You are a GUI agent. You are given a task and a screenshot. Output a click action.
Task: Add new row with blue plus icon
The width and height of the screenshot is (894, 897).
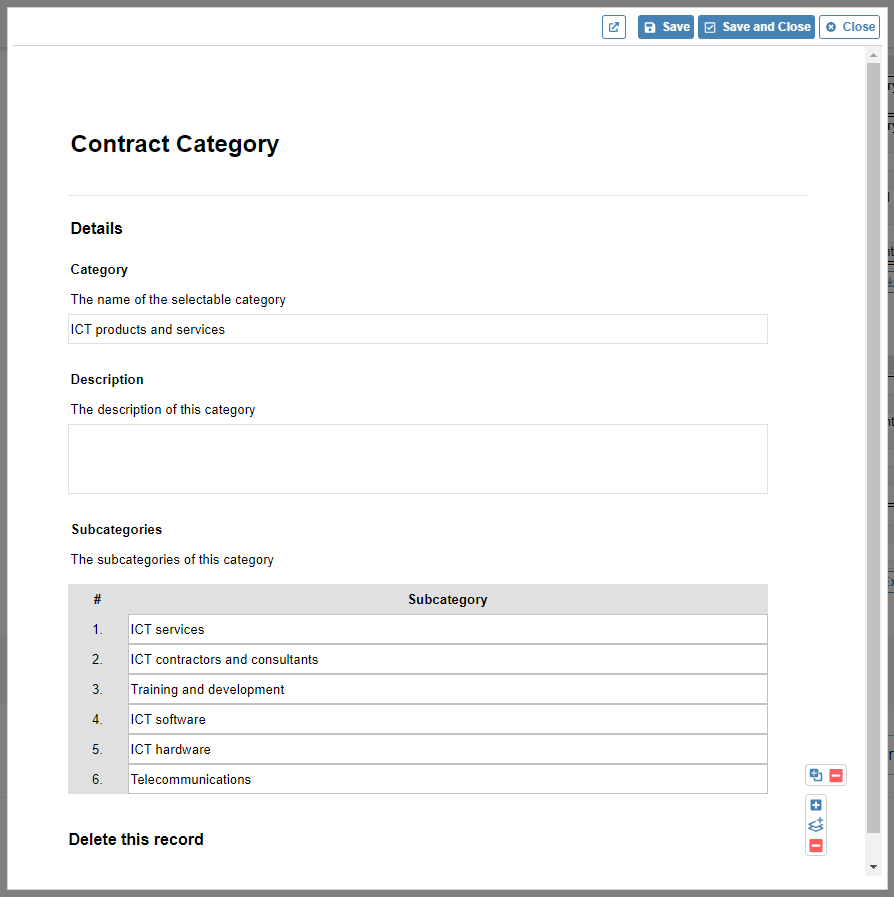[816, 805]
